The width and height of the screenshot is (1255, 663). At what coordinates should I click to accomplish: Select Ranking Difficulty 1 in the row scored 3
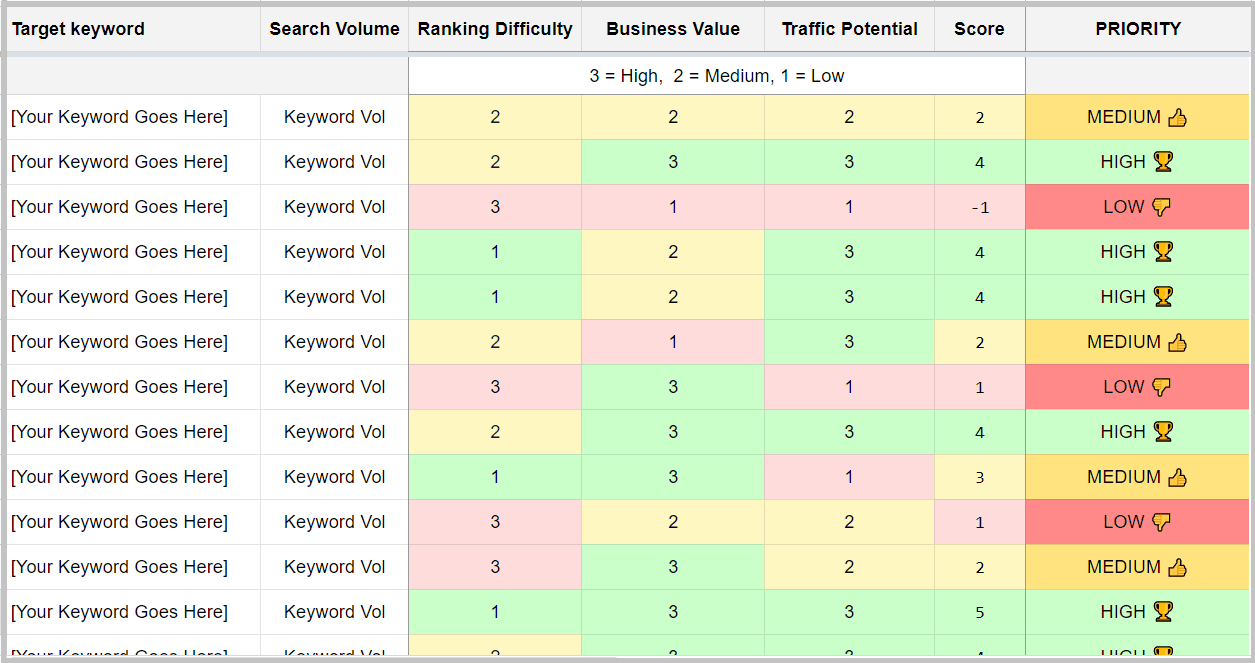(x=495, y=477)
